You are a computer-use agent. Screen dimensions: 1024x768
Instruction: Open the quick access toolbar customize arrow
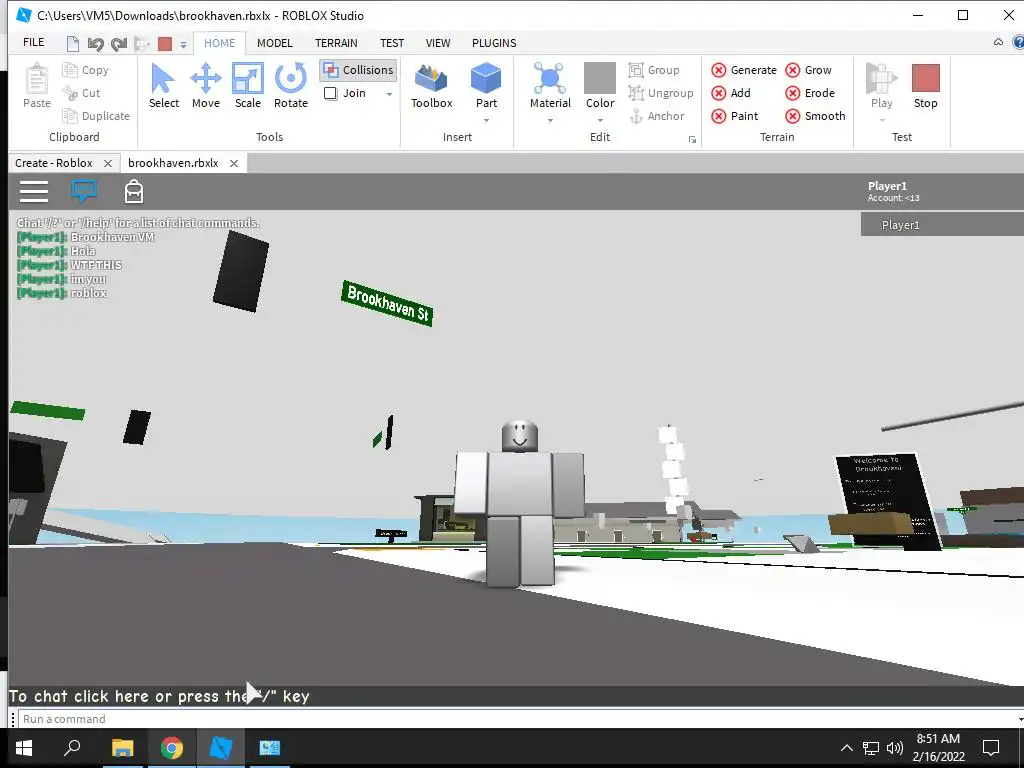click(184, 44)
